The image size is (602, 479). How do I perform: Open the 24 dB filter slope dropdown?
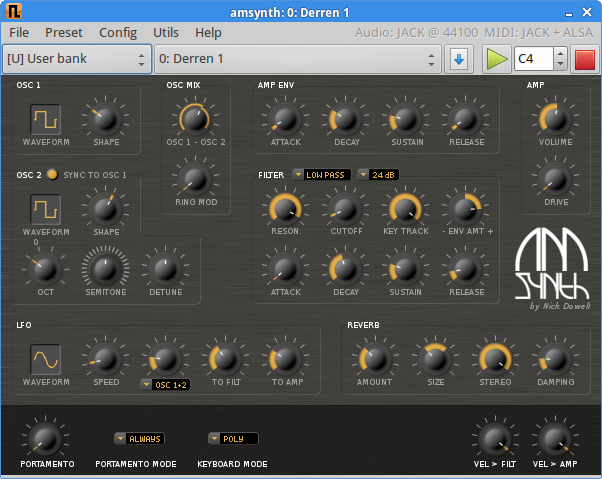pyautogui.click(x=378, y=175)
